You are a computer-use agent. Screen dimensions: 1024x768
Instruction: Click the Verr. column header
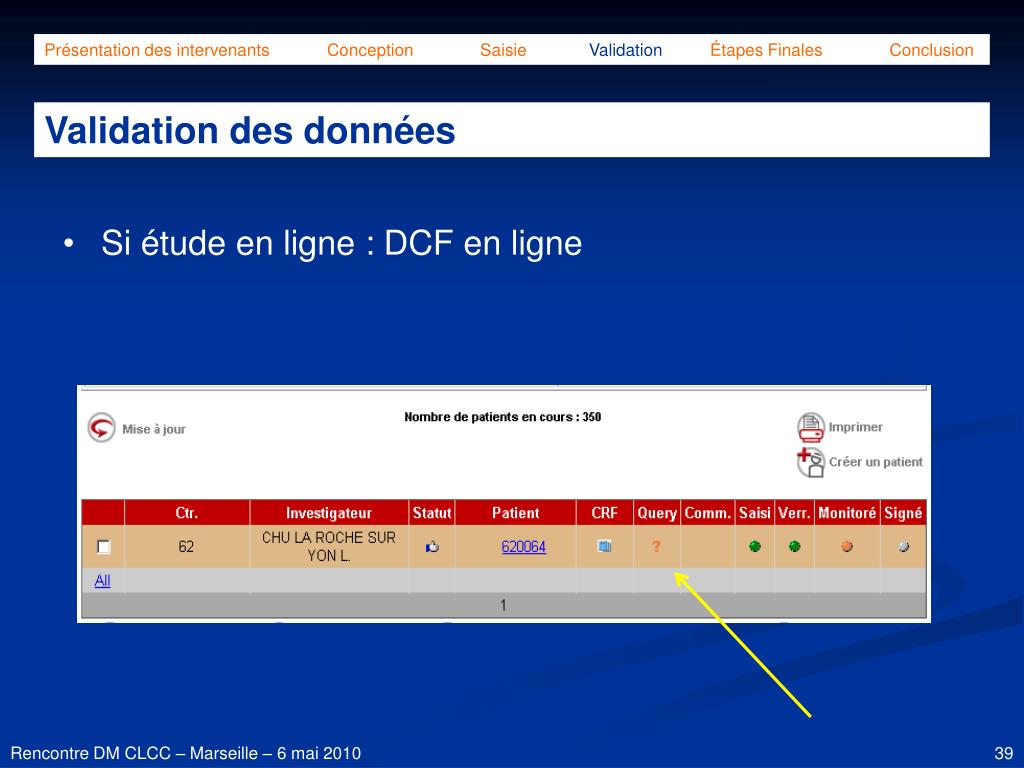pyautogui.click(x=795, y=513)
